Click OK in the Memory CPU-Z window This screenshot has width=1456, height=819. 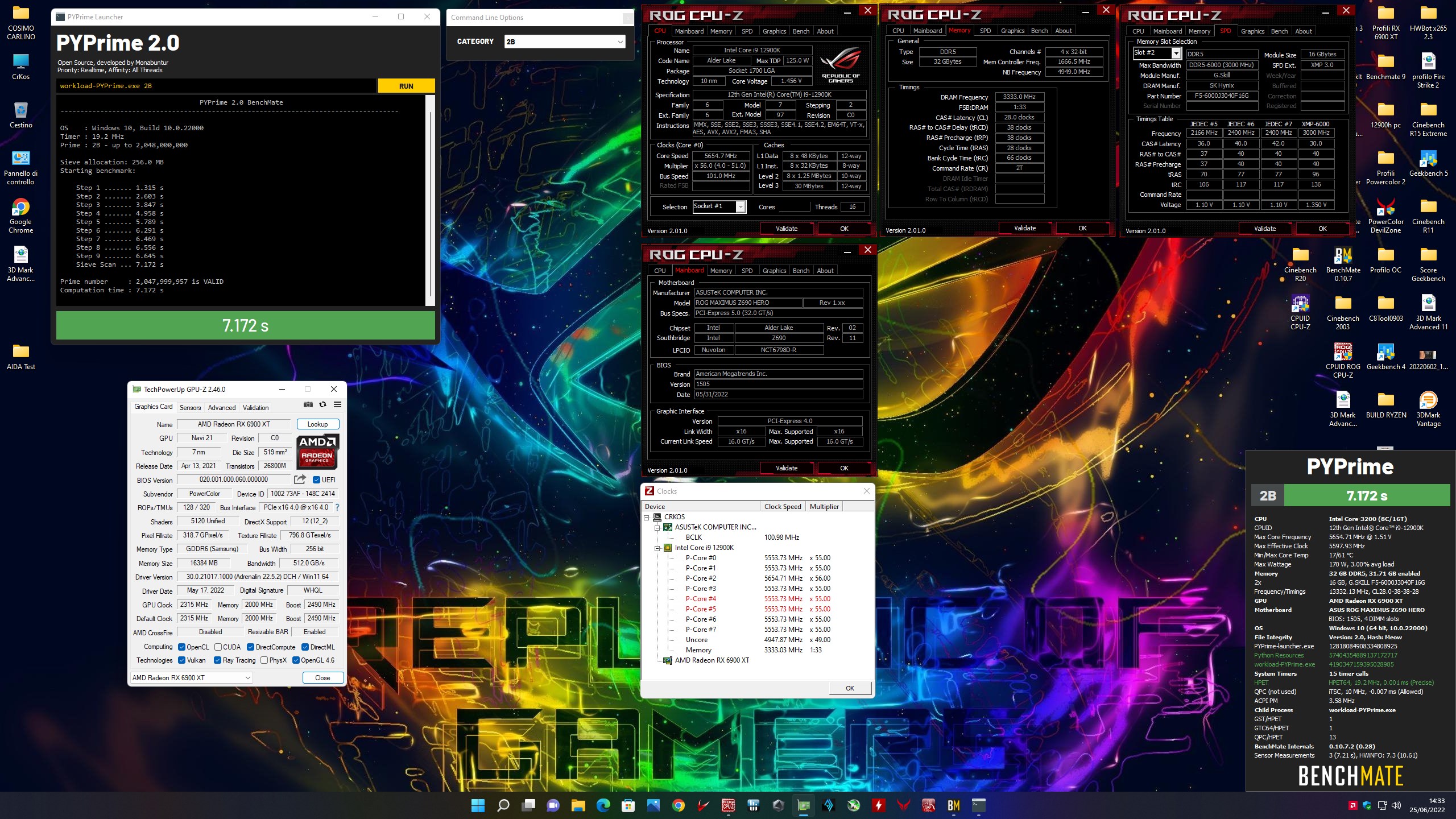tap(1082, 228)
